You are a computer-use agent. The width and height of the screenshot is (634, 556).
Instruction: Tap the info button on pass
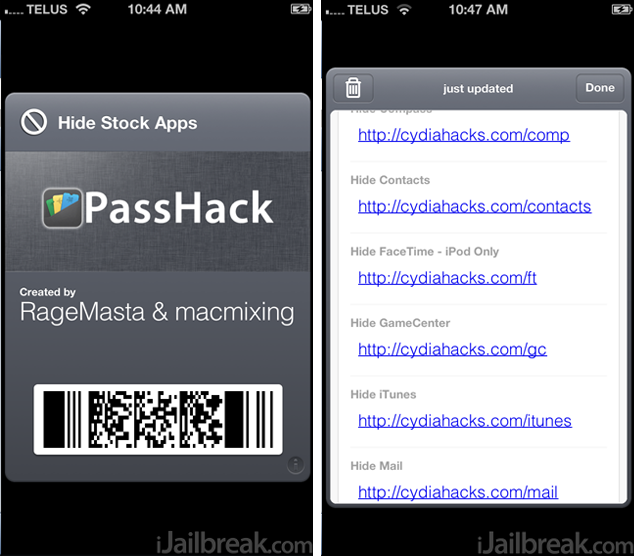(x=296, y=465)
